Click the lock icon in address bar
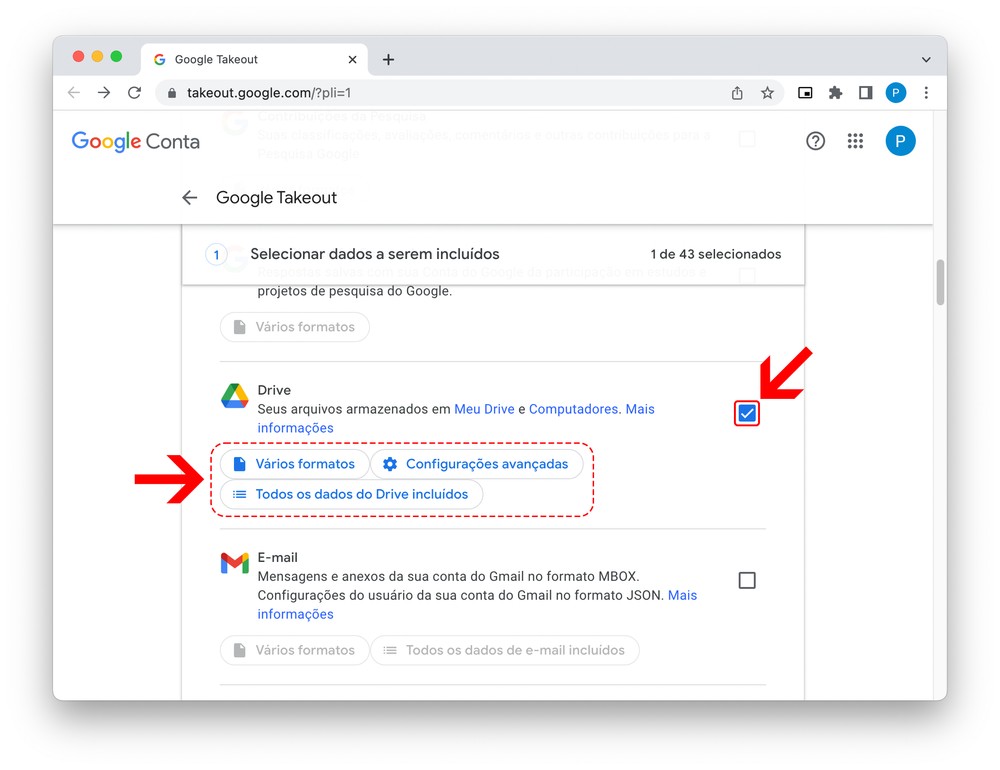Viewport: 1000px width, 770px height. 172,93
